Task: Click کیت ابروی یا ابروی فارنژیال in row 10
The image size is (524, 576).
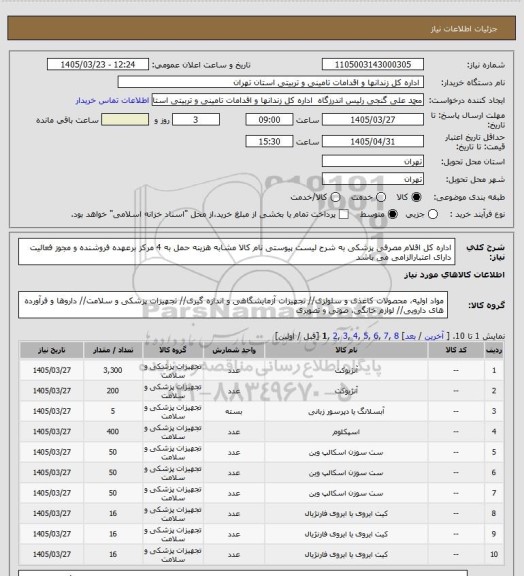Action: pos(346,554)
